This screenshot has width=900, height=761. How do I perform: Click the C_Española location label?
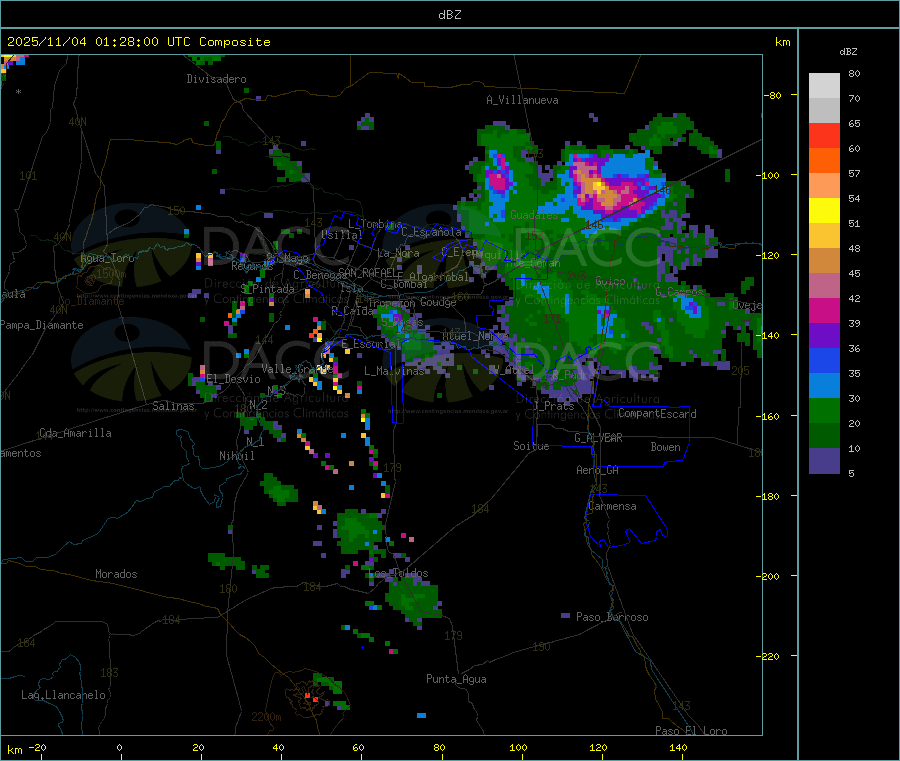[431, 232]
